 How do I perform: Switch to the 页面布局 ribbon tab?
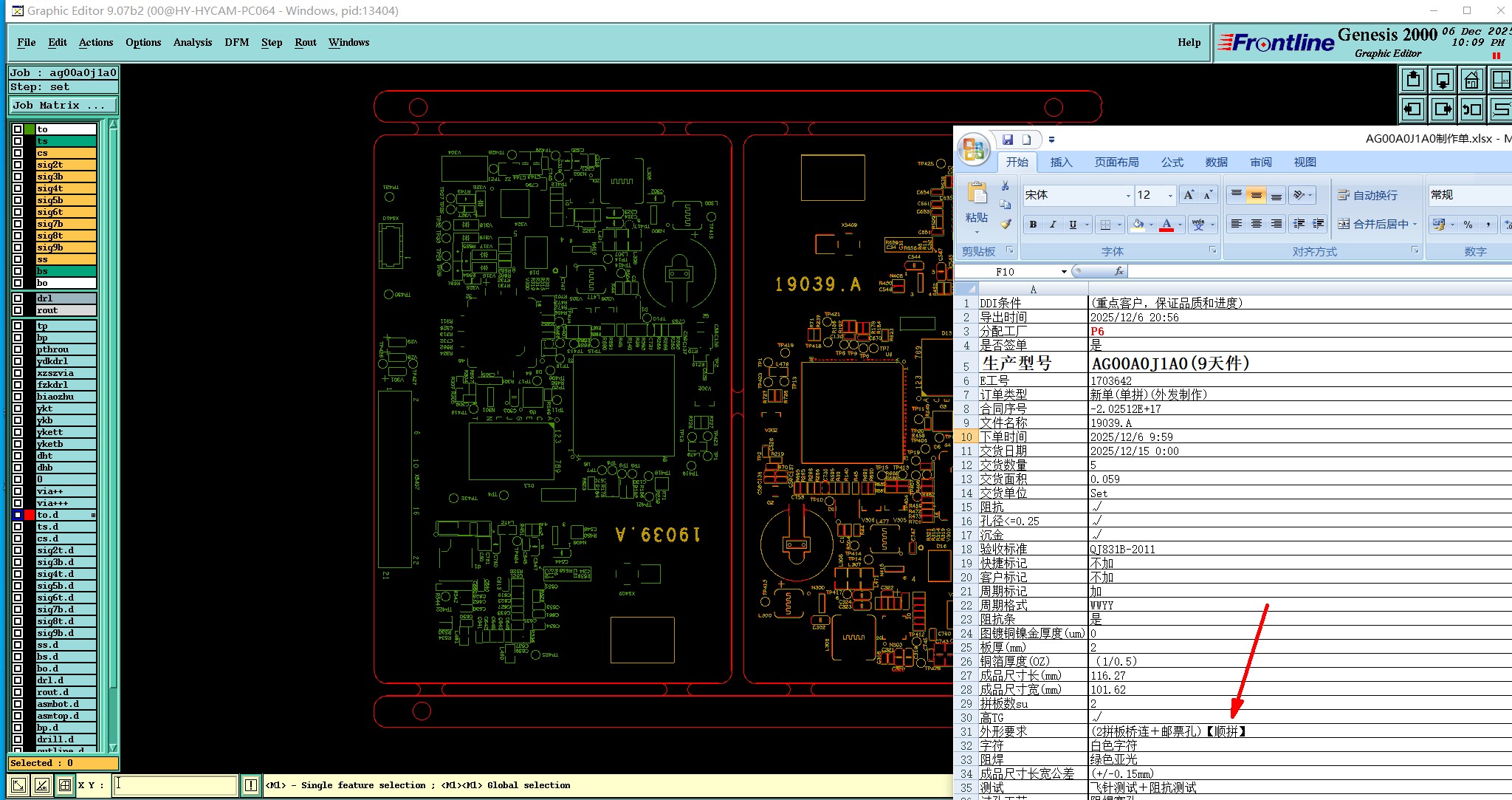(1116, 163)
